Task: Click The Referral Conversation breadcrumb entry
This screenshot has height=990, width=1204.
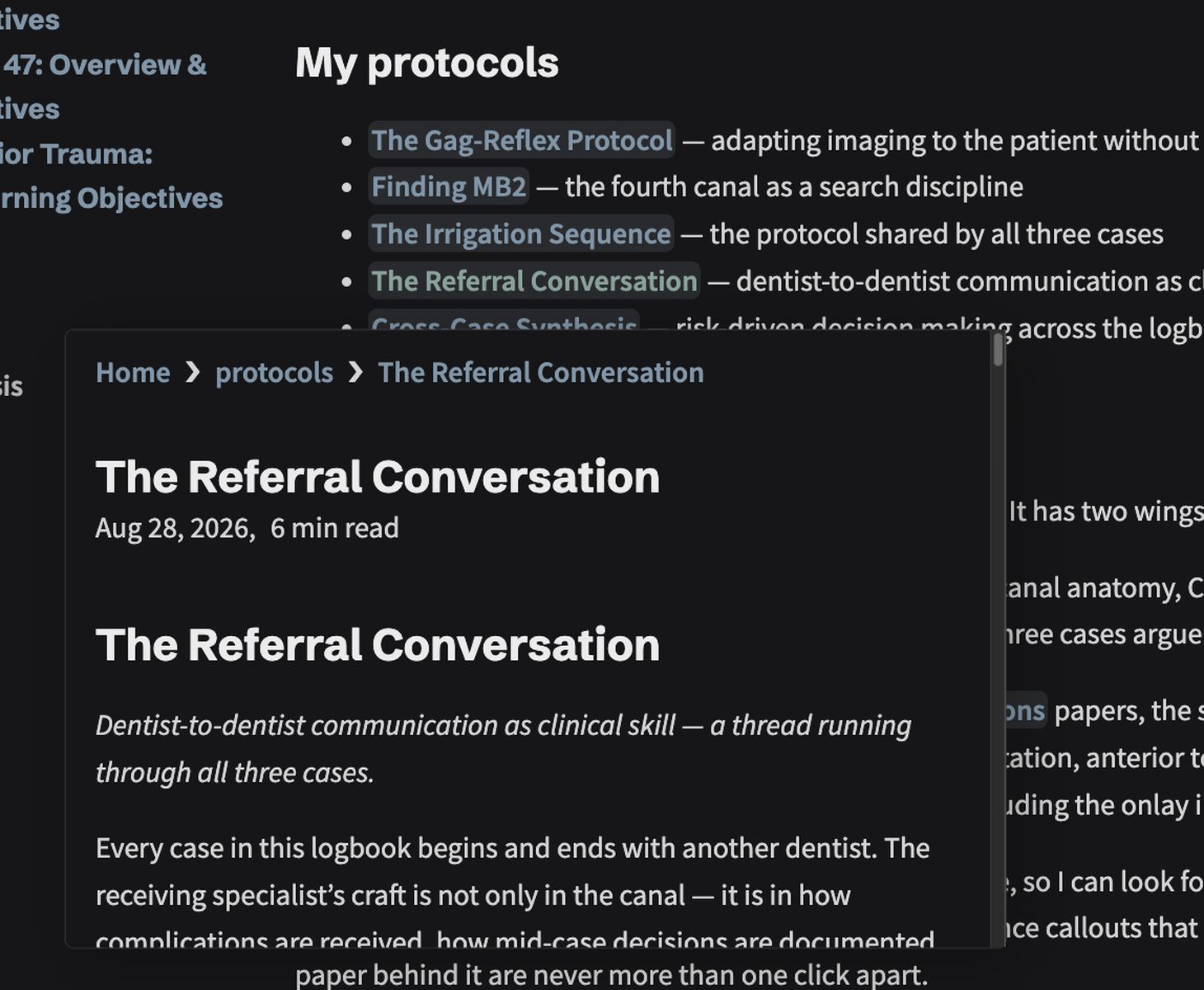Action: [x=541, y=372]
